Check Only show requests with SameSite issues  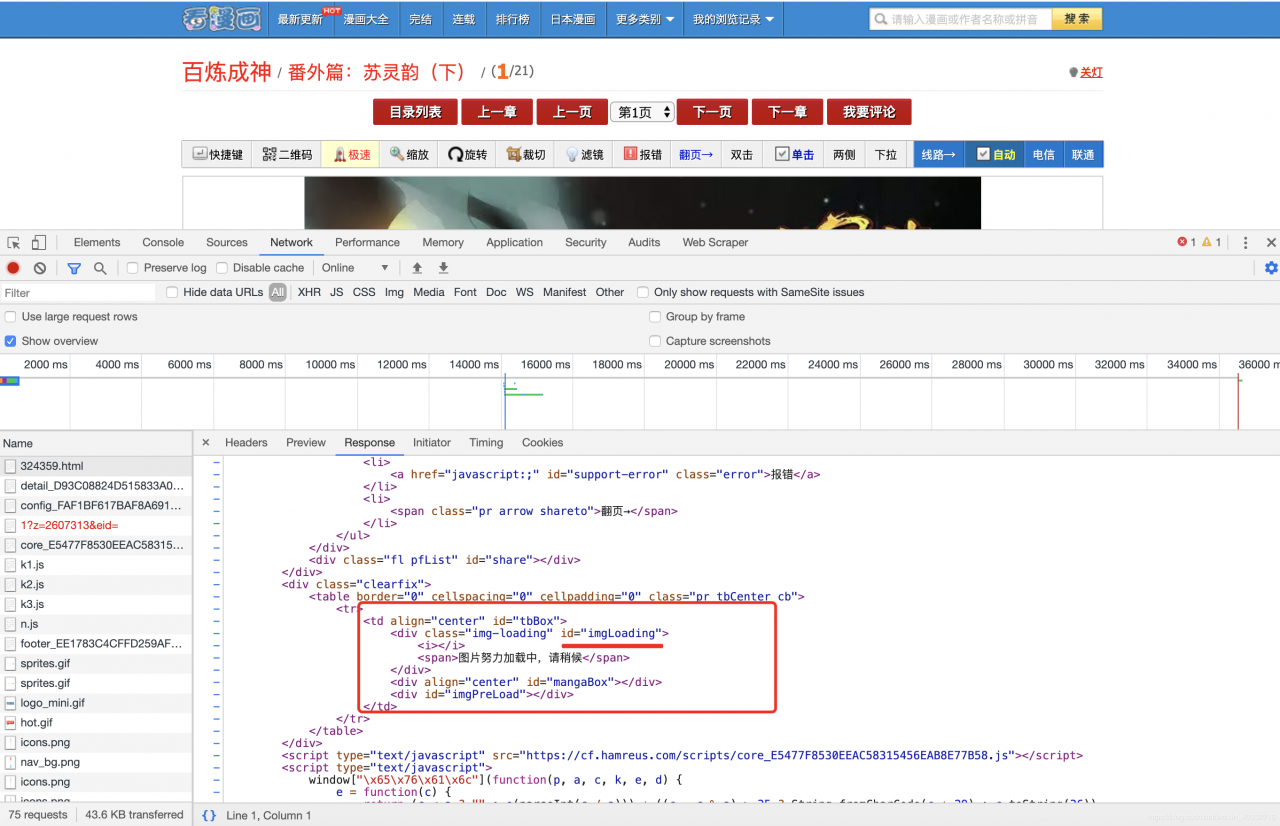643,292
